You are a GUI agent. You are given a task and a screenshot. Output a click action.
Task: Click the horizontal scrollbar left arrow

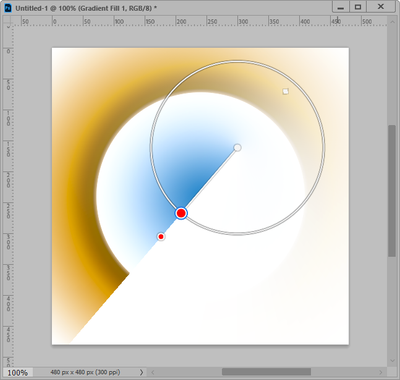(x=153, y=372)
